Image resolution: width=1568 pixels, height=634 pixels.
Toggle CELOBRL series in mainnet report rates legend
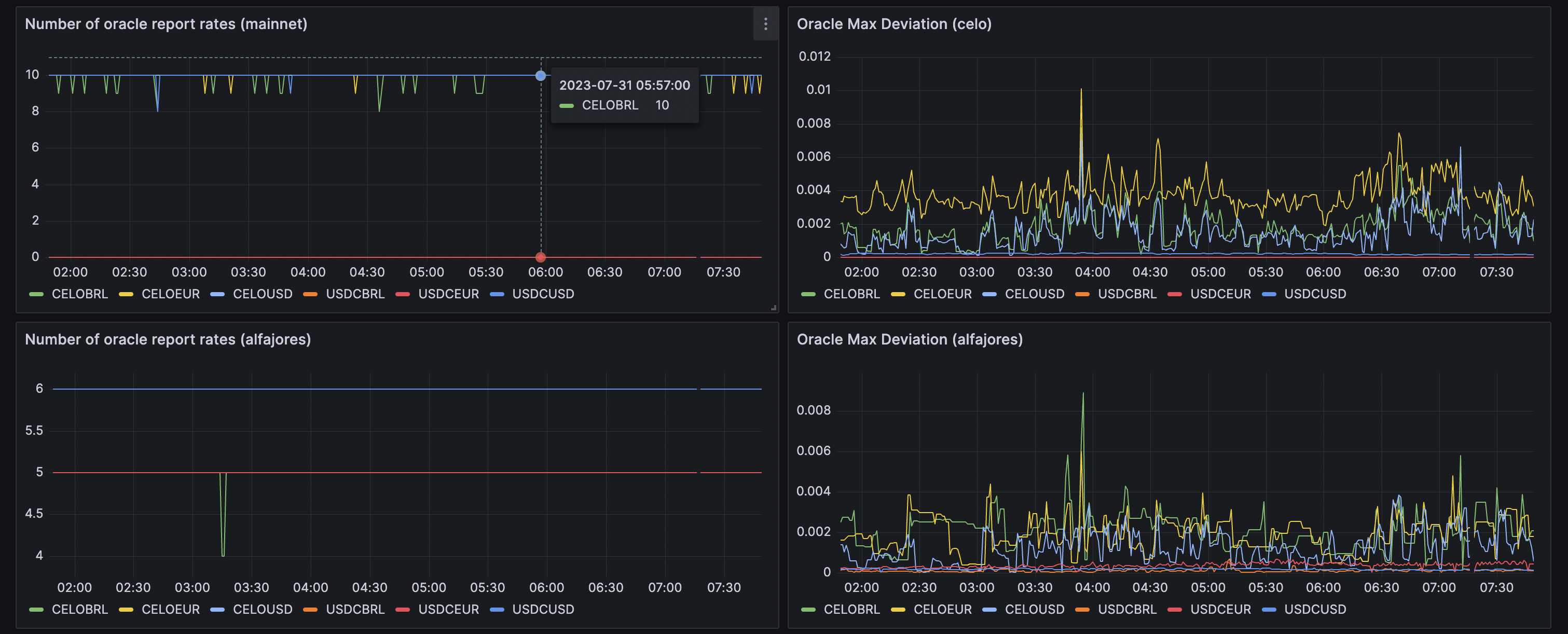(x=80, y=294)
